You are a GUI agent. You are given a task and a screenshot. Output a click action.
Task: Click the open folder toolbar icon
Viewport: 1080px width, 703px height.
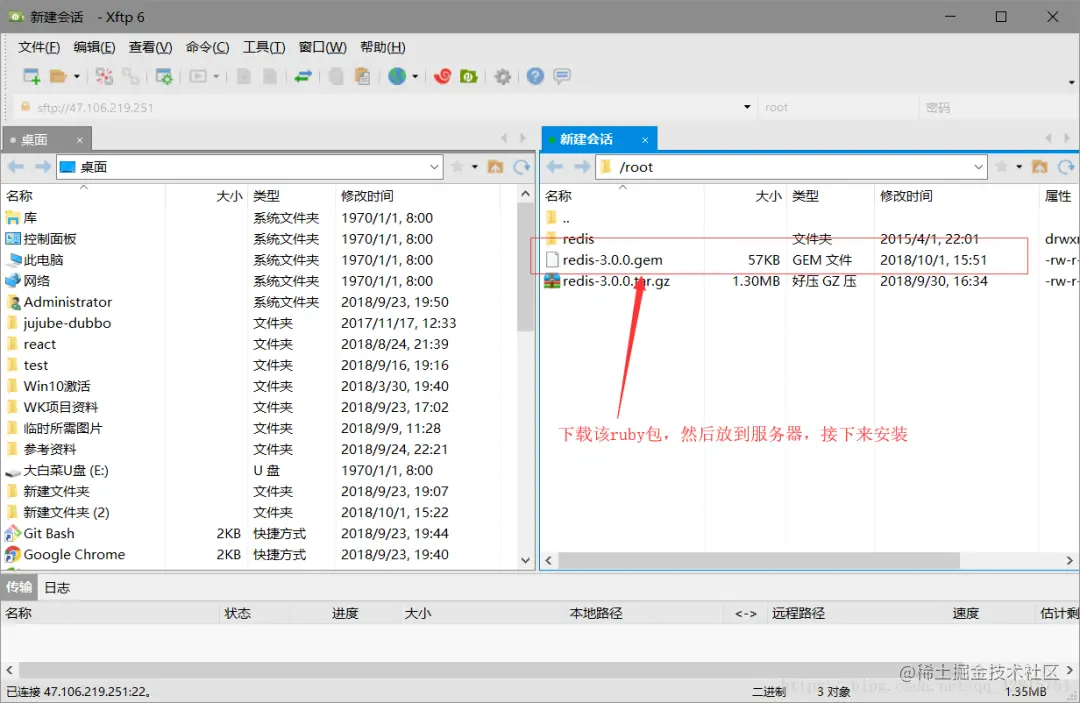[x=58, y=76]
